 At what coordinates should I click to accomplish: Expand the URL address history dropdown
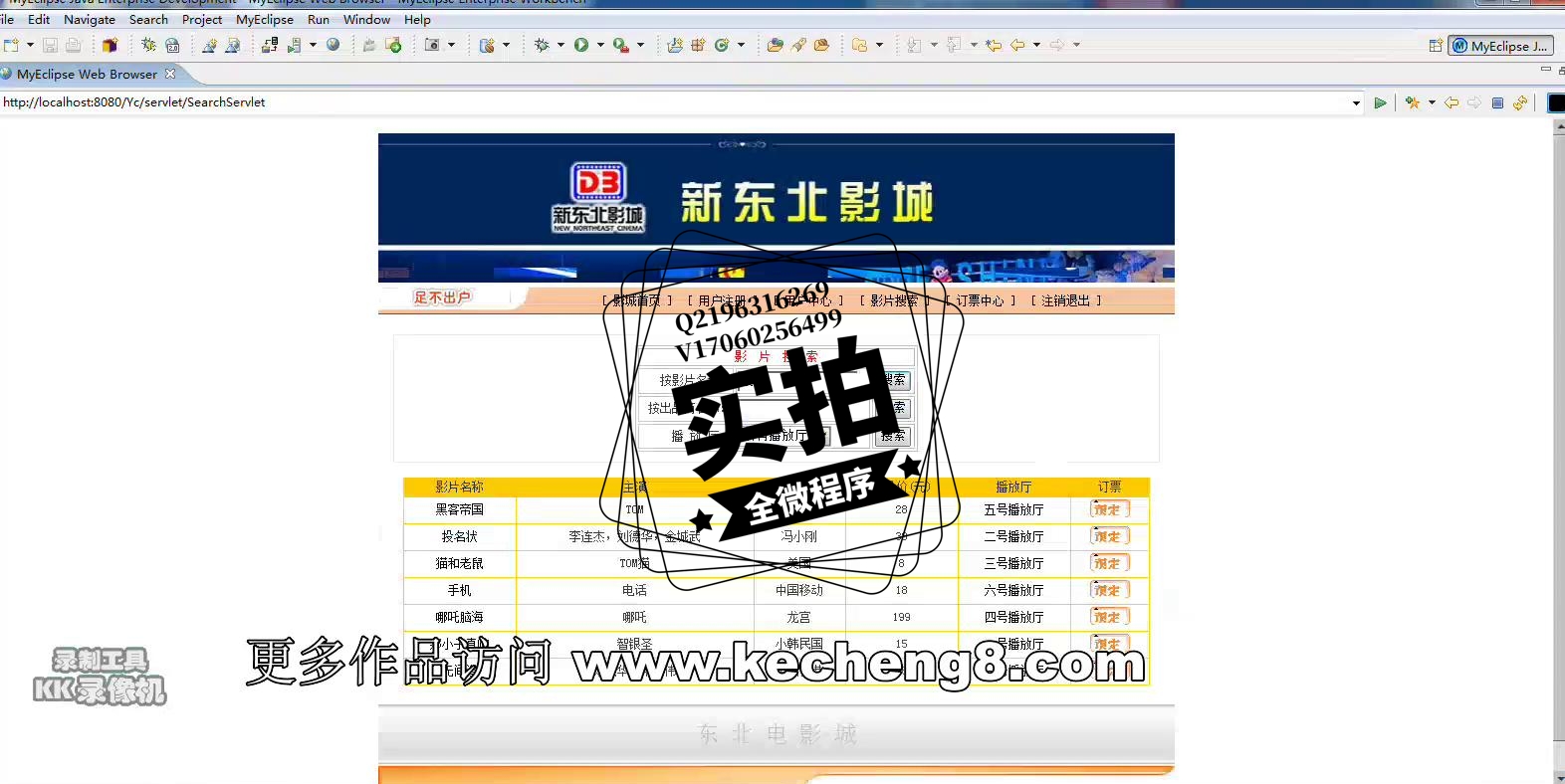click(x=1356, y=102)
